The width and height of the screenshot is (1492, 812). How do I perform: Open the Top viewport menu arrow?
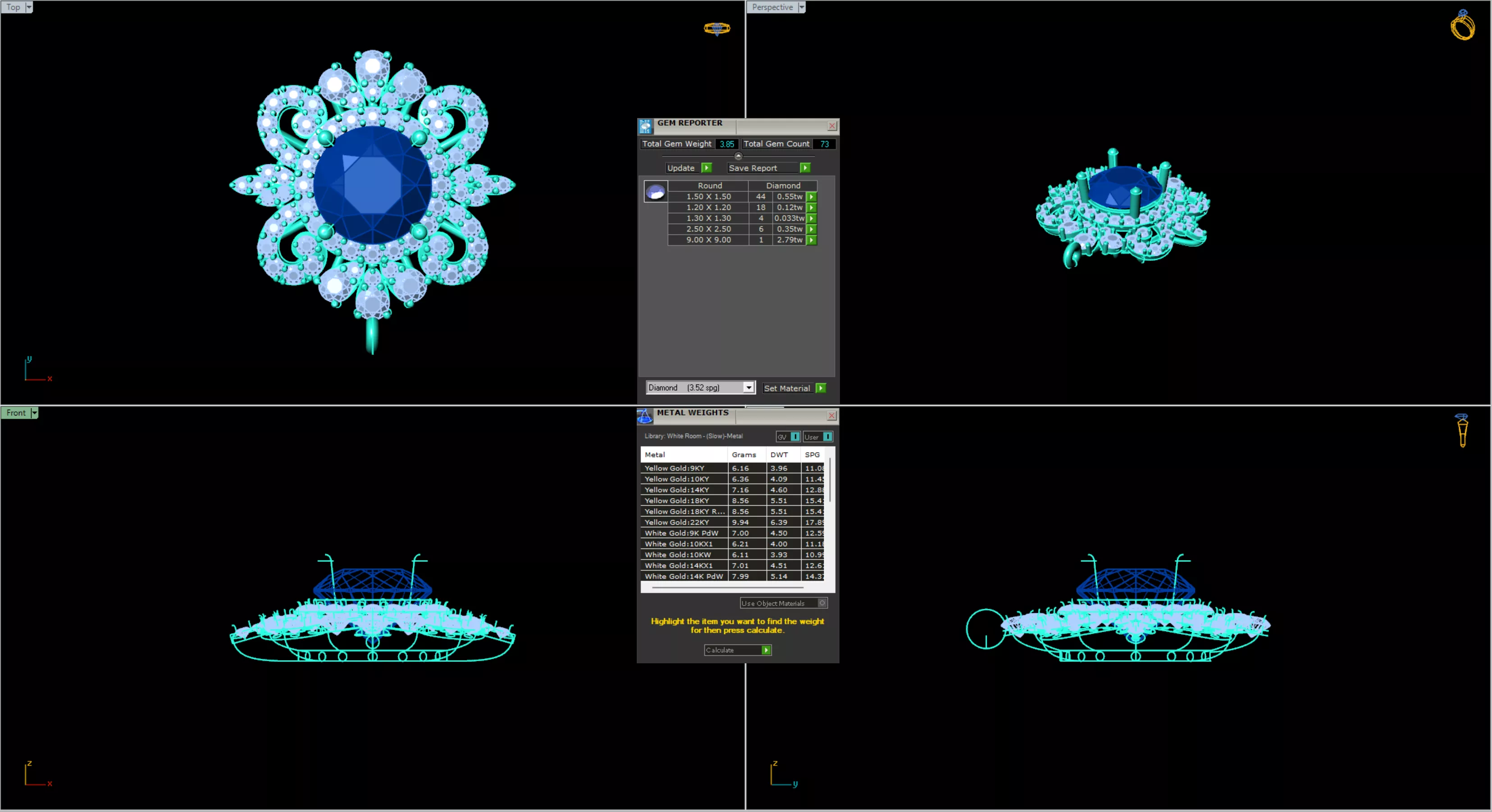click(x=29, y=7)
